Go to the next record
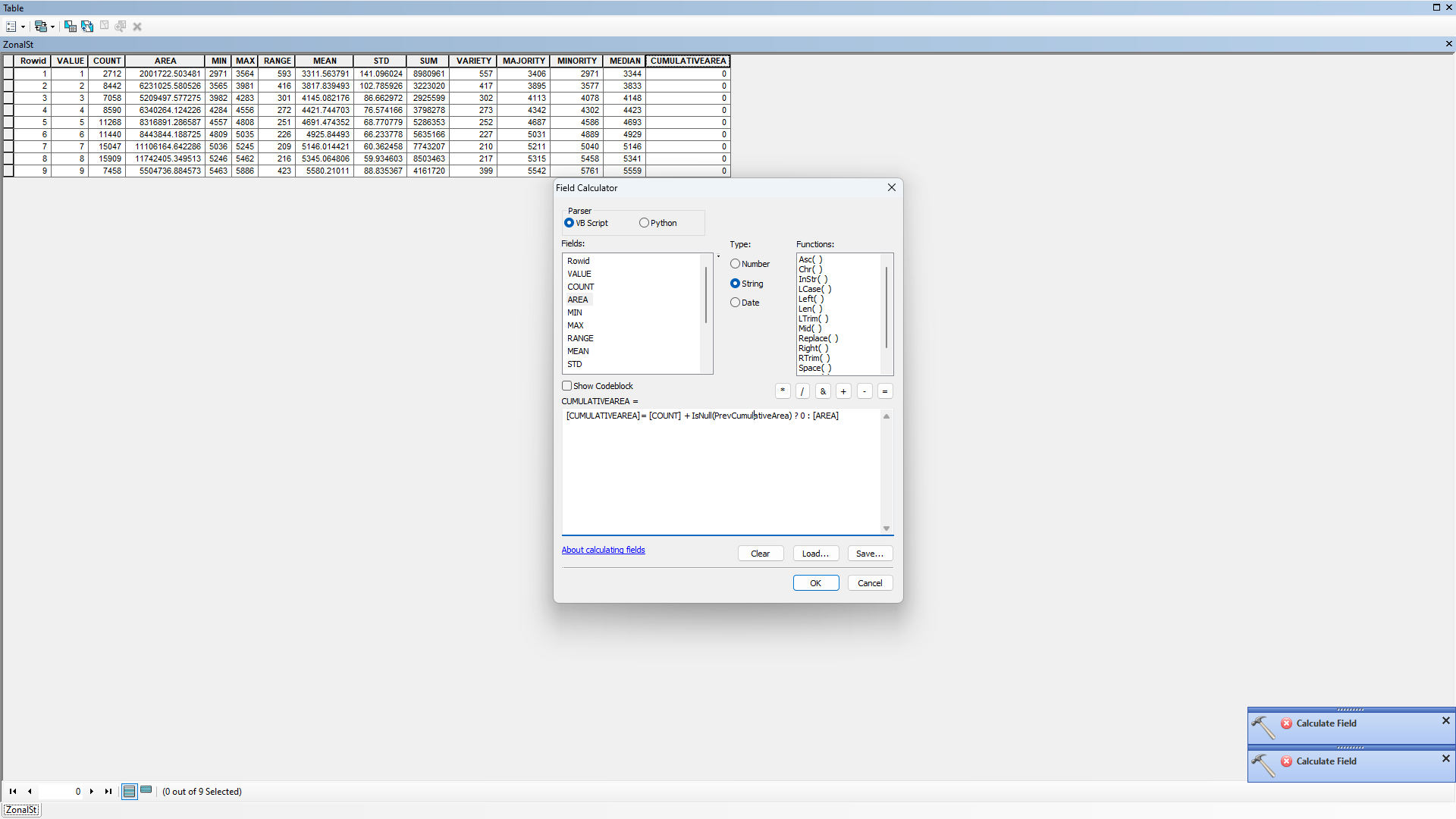 [x=92, y=791]
